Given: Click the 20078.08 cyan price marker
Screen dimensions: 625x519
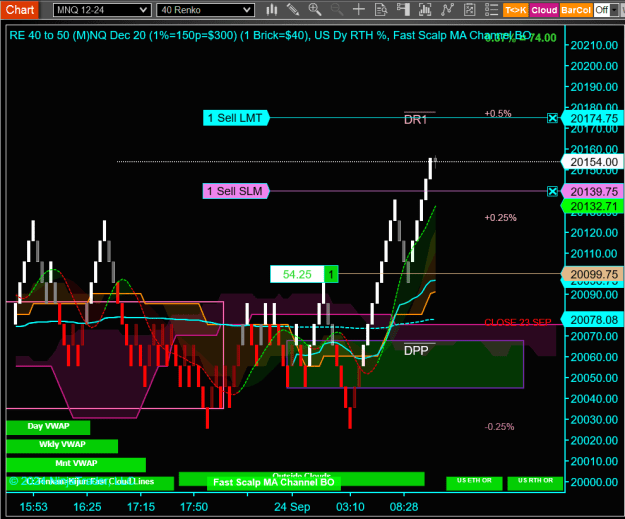Looking at the screenshot, I should point(593,320).
